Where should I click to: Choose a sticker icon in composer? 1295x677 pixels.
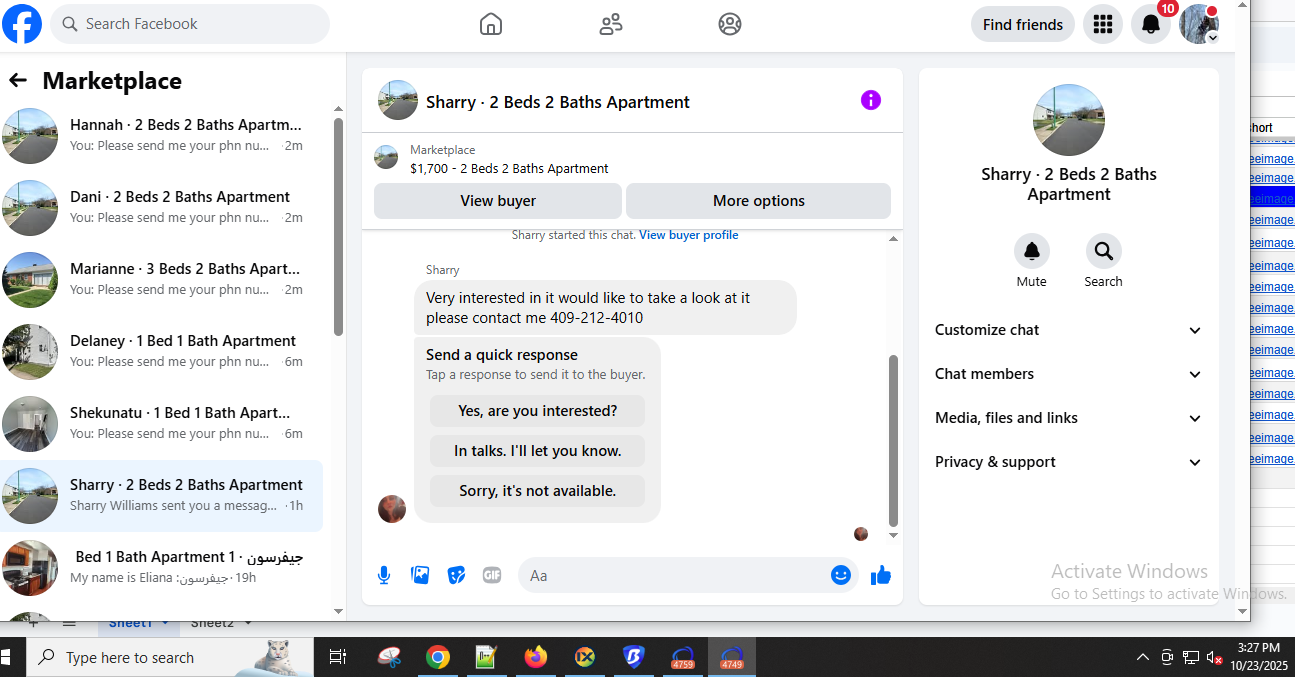pyautogui.click(x=456, y=575)
